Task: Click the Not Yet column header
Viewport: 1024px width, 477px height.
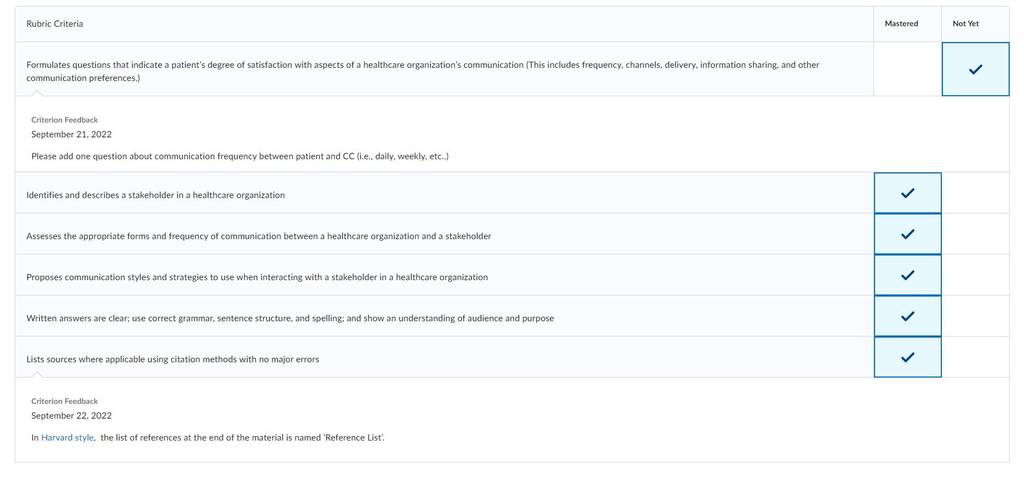Action: click(966, 24)
